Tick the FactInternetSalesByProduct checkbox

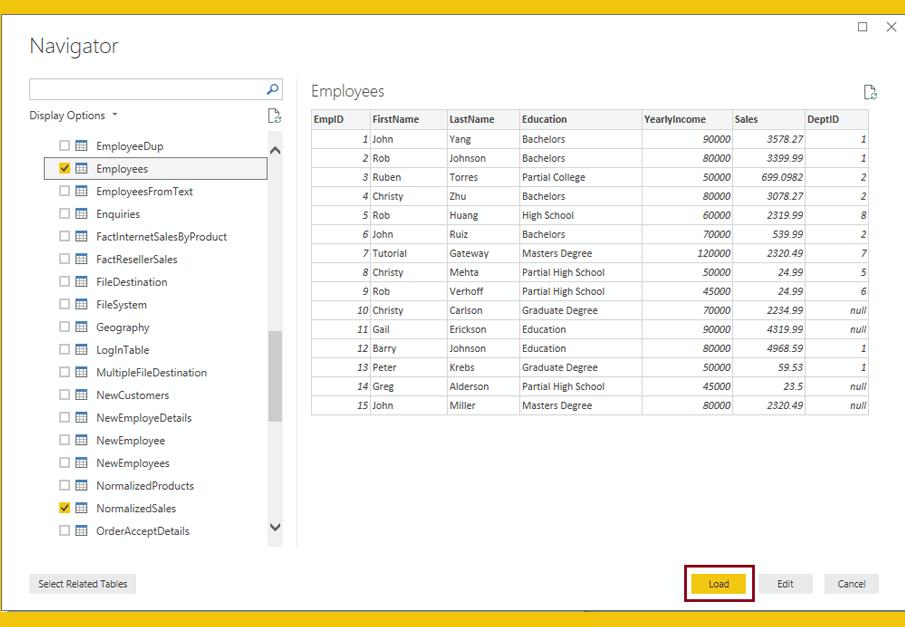tap(65, 236)
